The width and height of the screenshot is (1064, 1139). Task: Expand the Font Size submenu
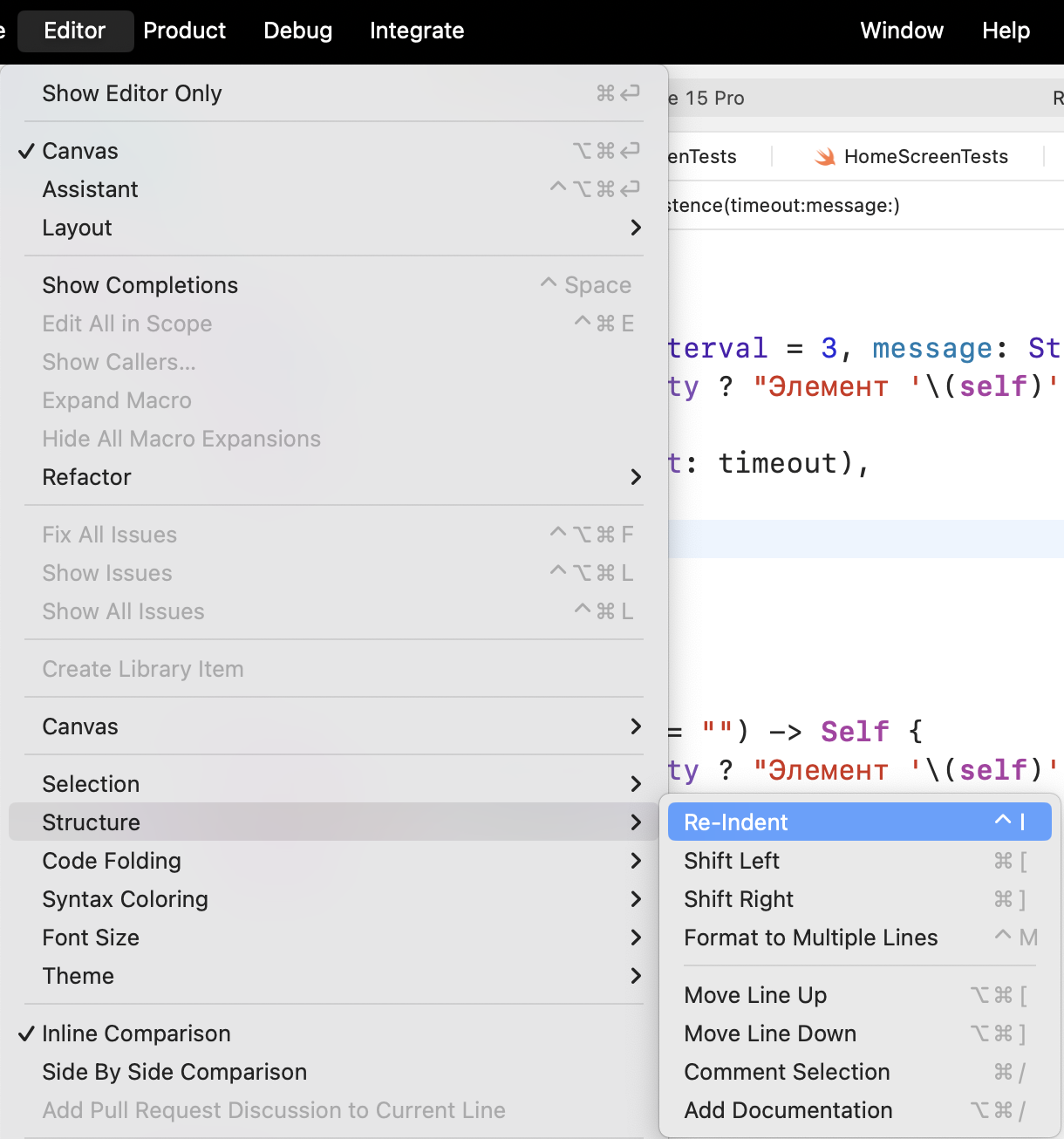91,937
